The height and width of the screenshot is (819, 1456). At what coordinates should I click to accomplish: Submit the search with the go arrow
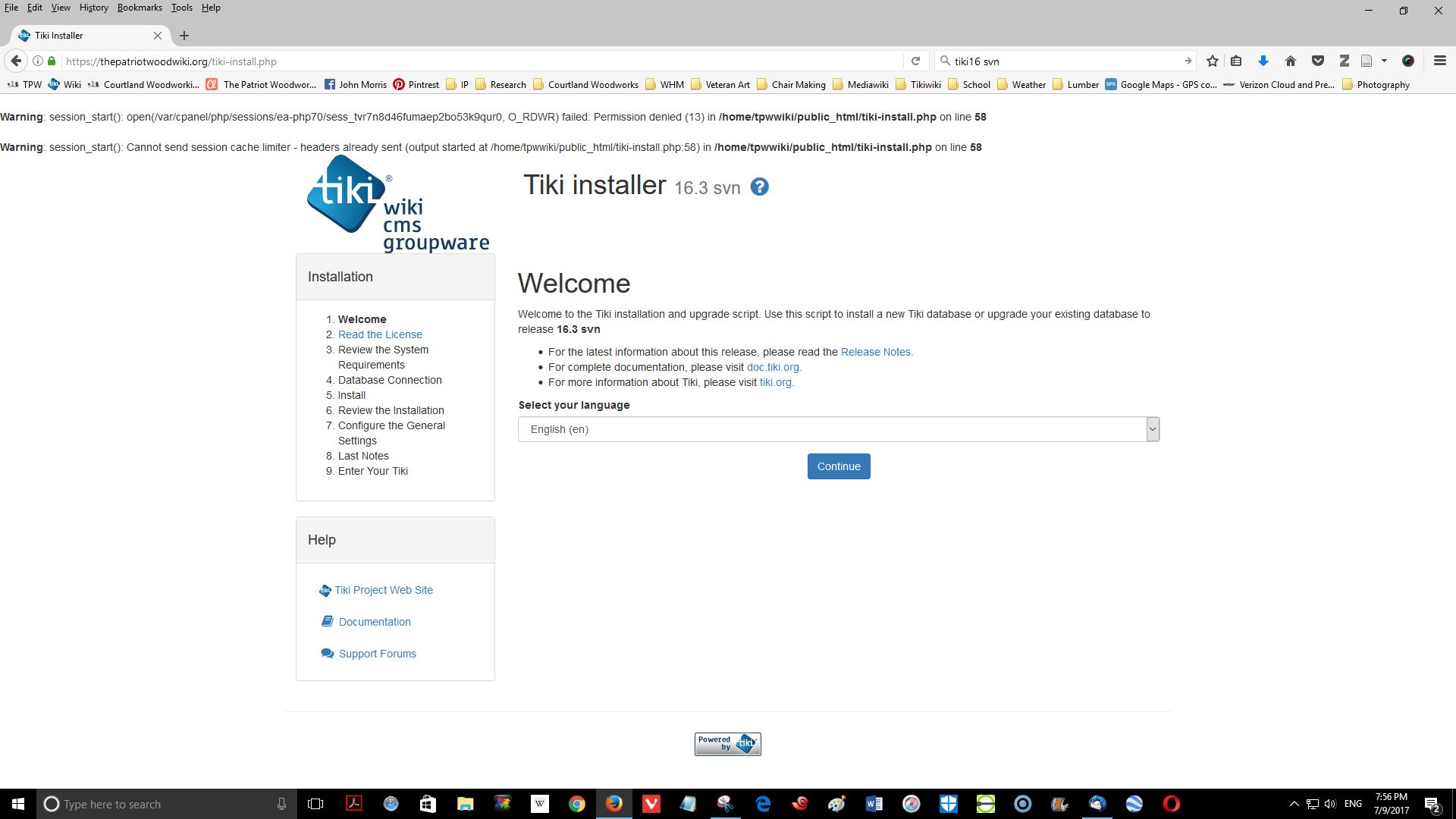pos(1188,61)
